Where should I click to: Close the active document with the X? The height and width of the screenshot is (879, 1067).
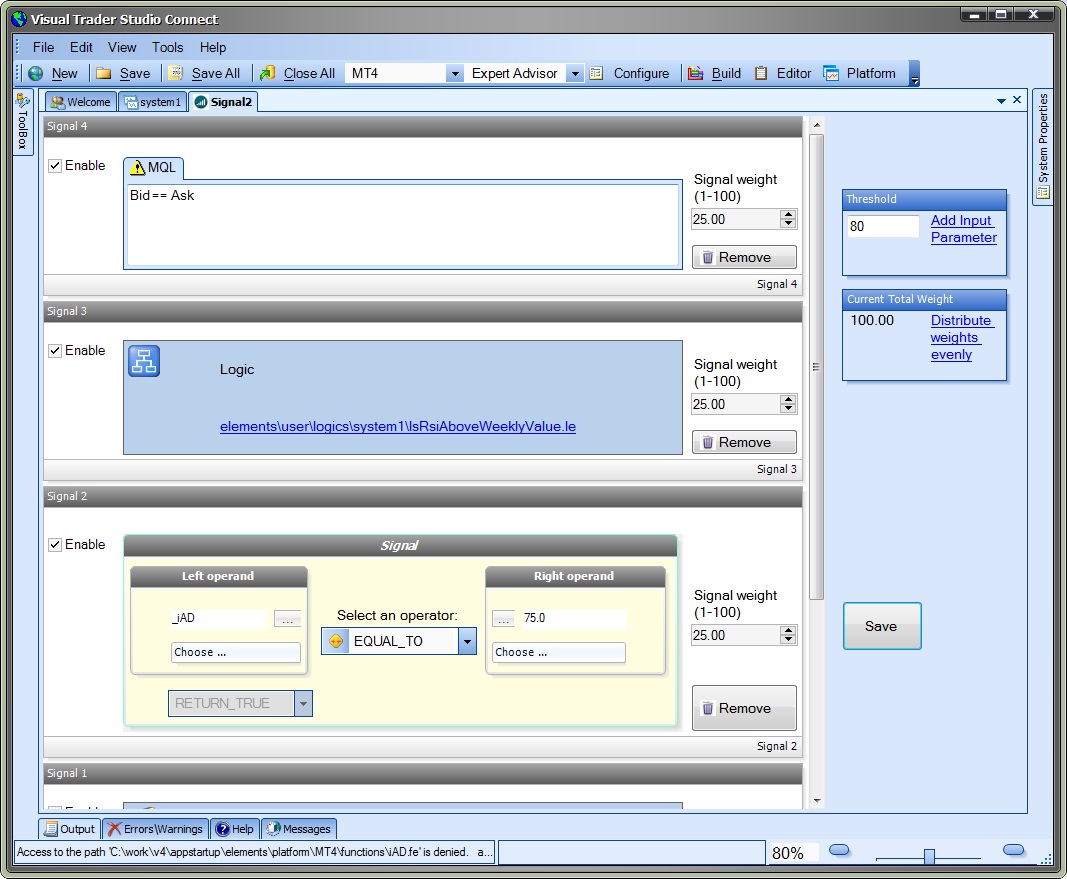[1017, 100]
